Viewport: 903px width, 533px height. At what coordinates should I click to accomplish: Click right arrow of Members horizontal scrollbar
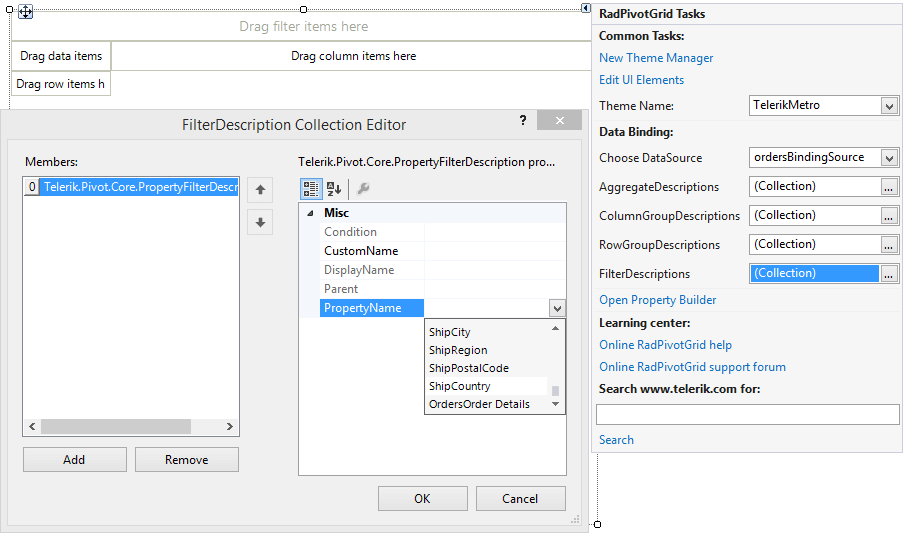230,427
